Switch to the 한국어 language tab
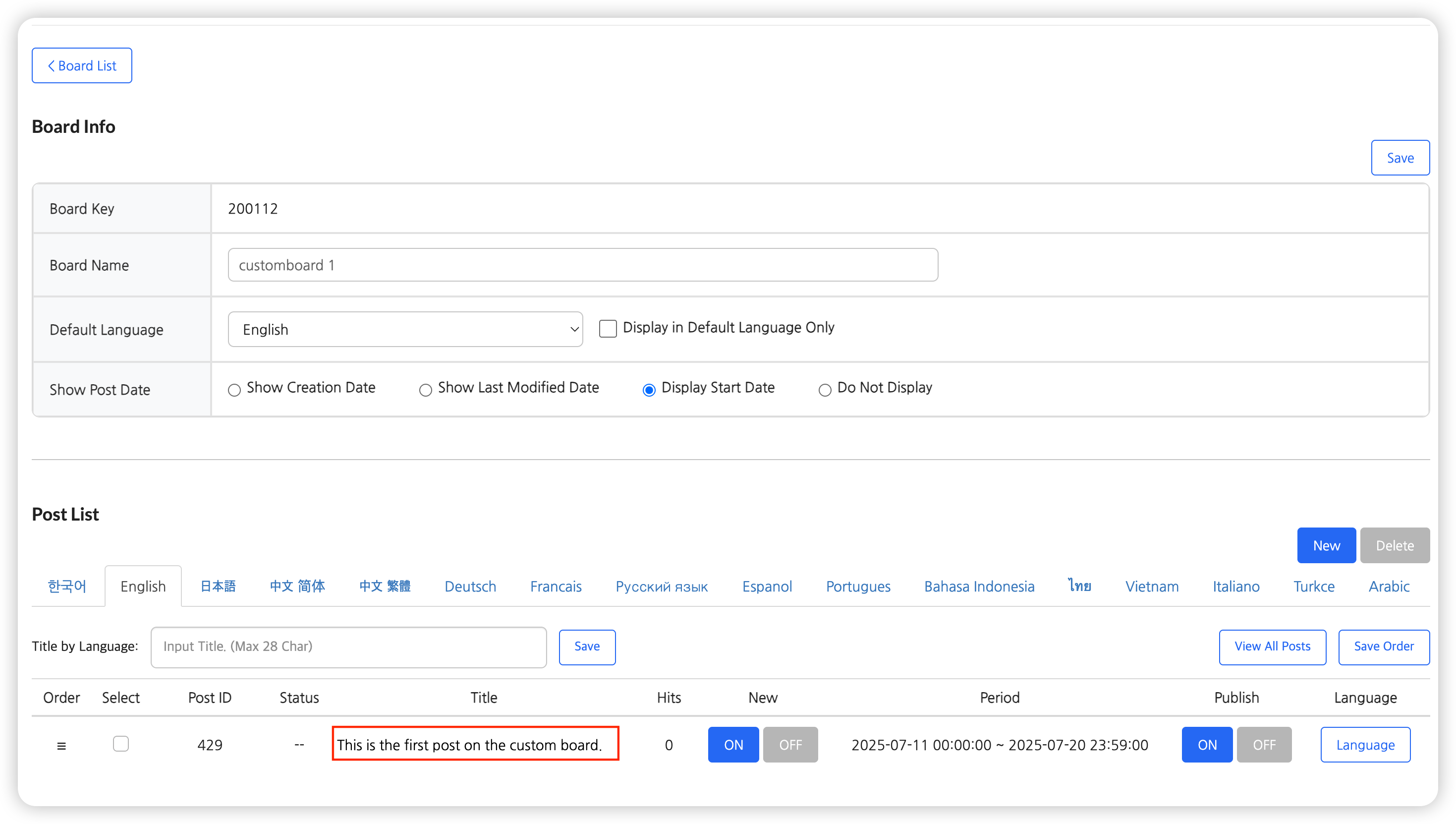Screen dimensions: 1456x824 (67, 587)
